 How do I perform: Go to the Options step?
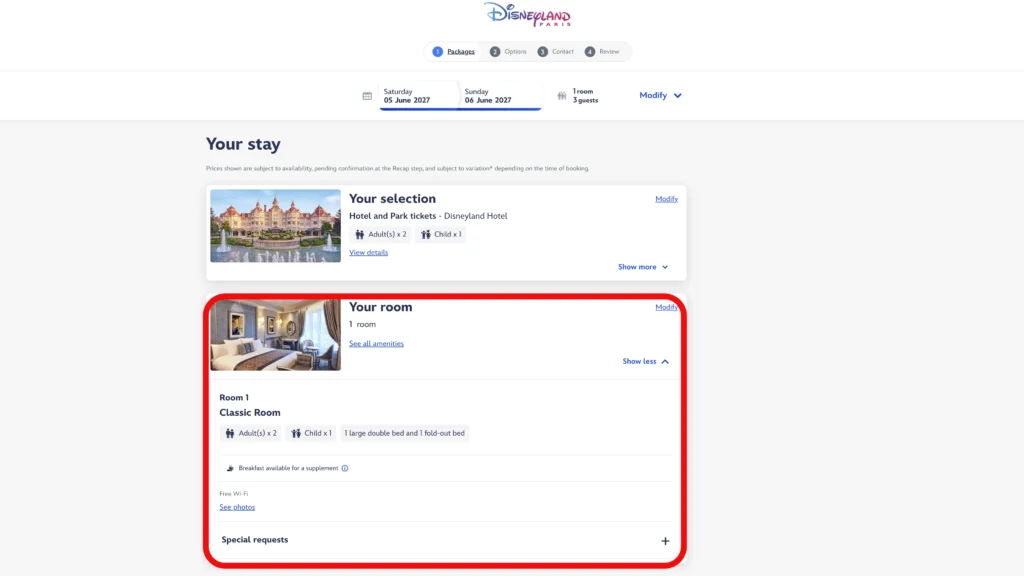click(508, 52)
